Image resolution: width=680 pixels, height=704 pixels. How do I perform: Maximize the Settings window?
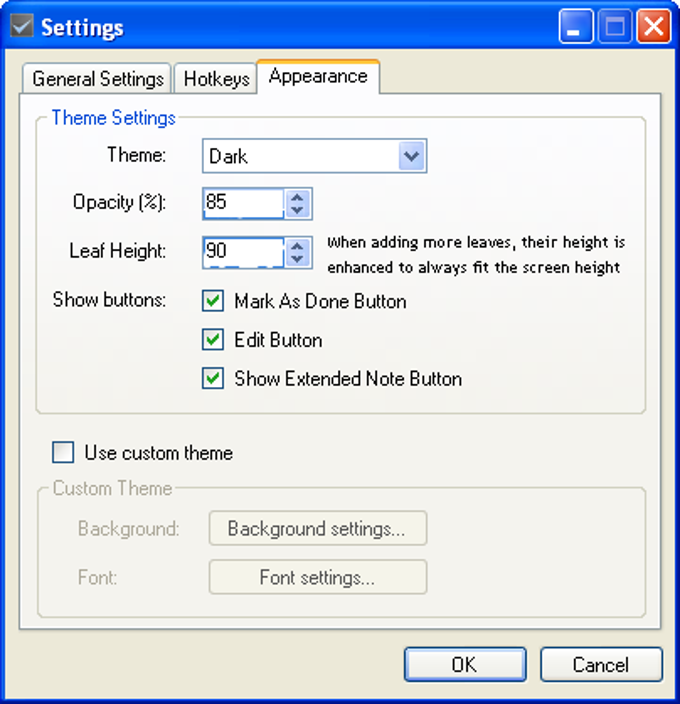[614, 26]
